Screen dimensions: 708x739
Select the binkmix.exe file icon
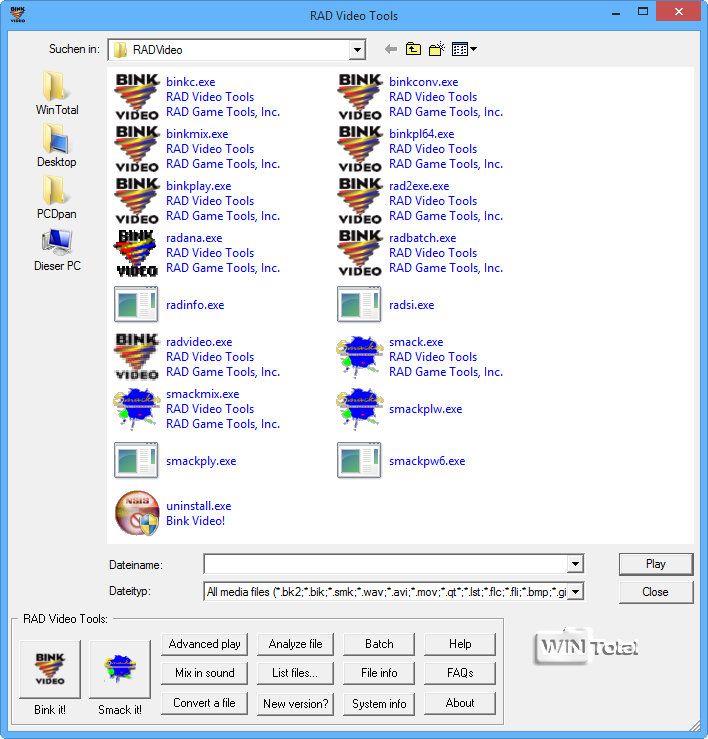[x=137, y=148]
